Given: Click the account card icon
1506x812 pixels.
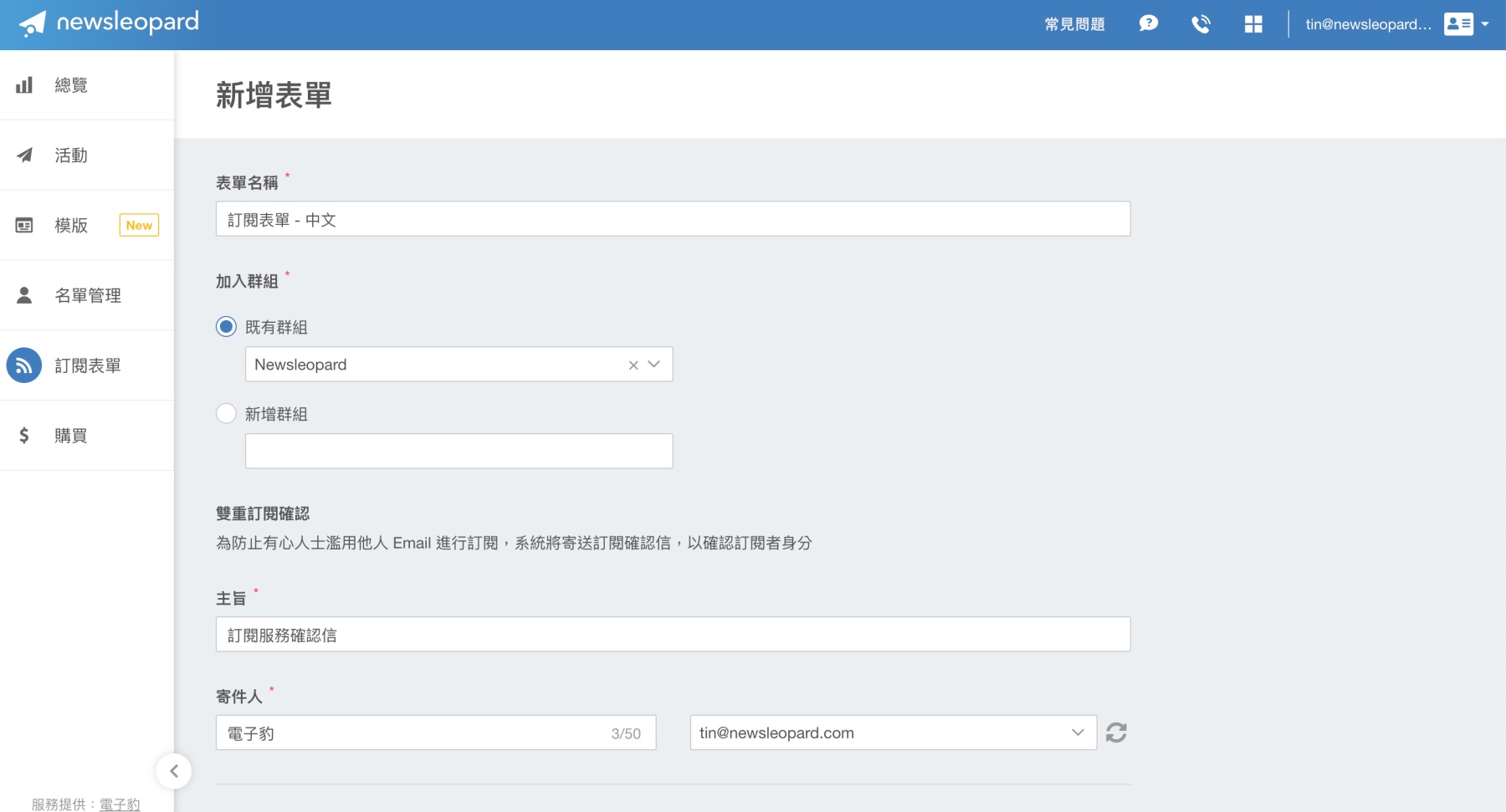Looking at the screenshot, I should [x=1458, y=24].
